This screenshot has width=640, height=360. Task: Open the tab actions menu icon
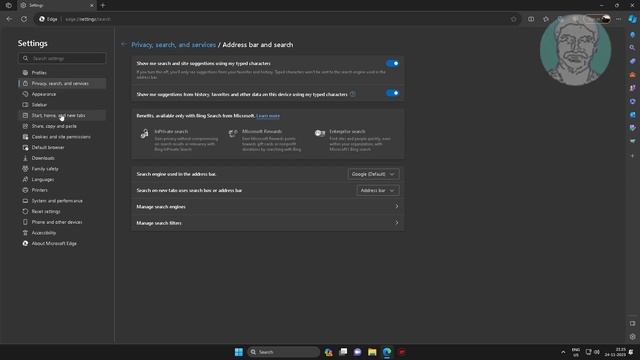[9, 5]
